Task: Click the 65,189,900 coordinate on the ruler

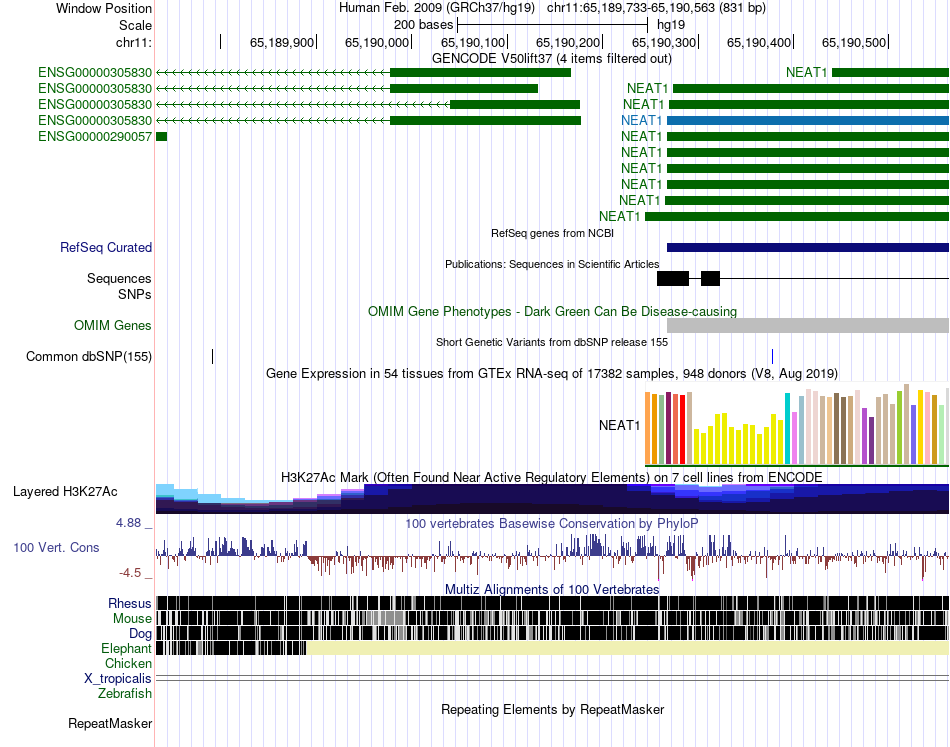Action: coord(282,42)
